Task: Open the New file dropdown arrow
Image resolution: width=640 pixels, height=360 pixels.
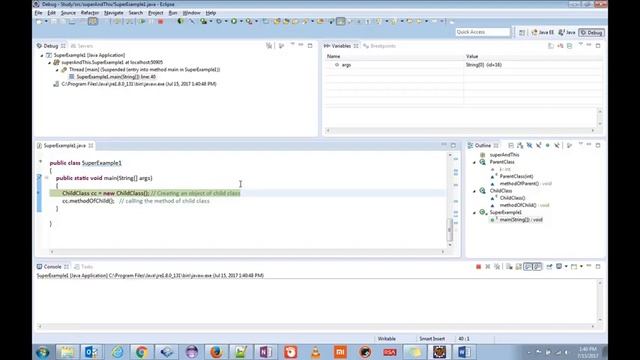Action: (46, 21)
